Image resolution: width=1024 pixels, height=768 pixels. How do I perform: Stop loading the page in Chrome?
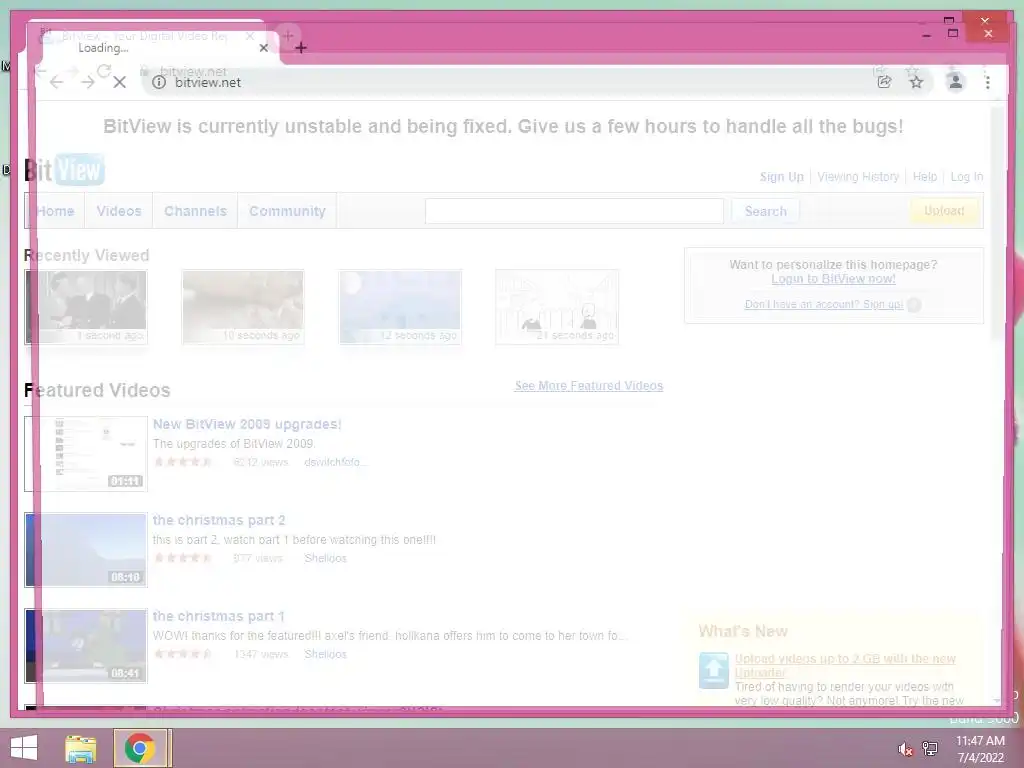(120, 82)
